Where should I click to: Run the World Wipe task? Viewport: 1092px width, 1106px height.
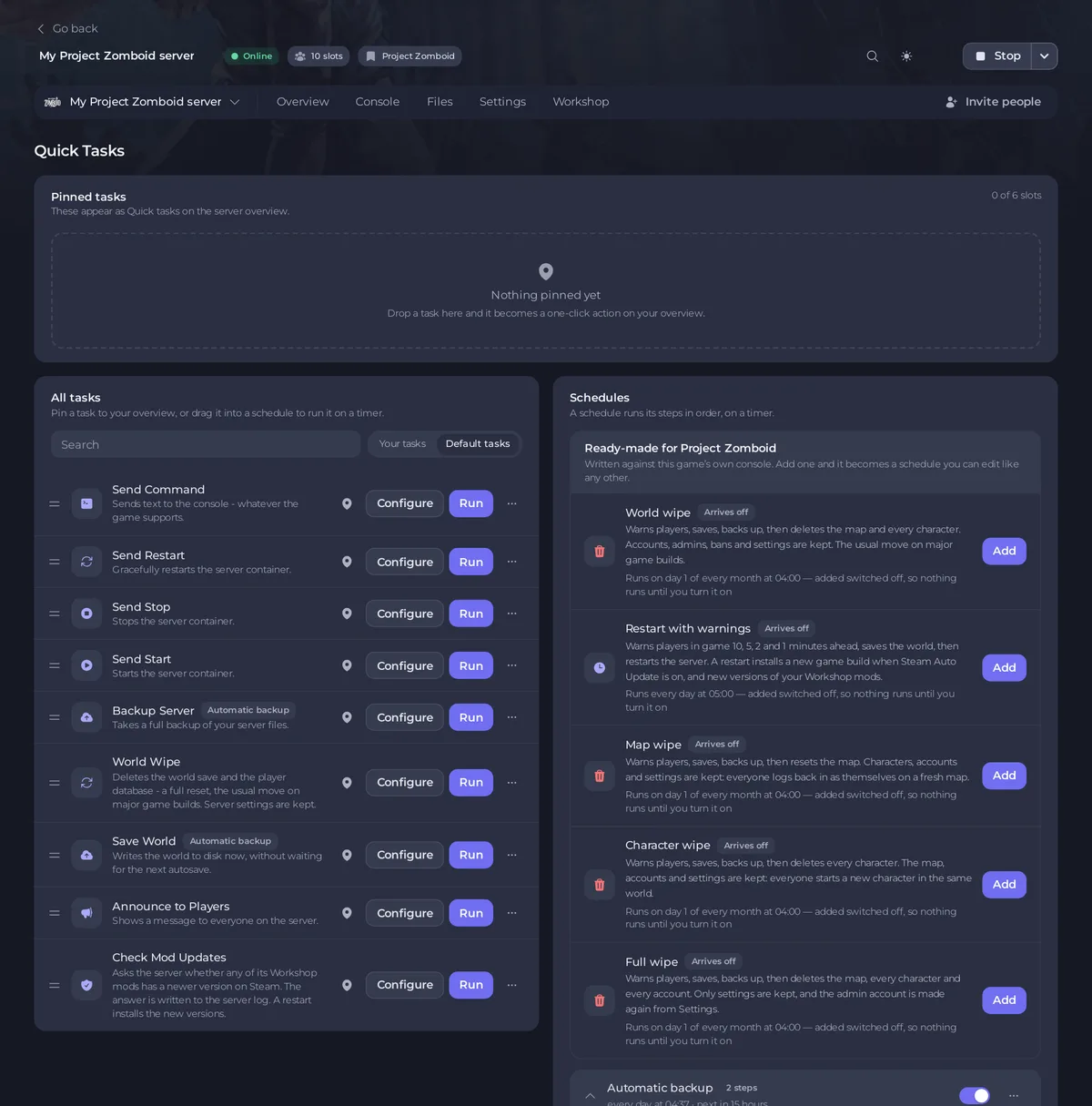471,783
